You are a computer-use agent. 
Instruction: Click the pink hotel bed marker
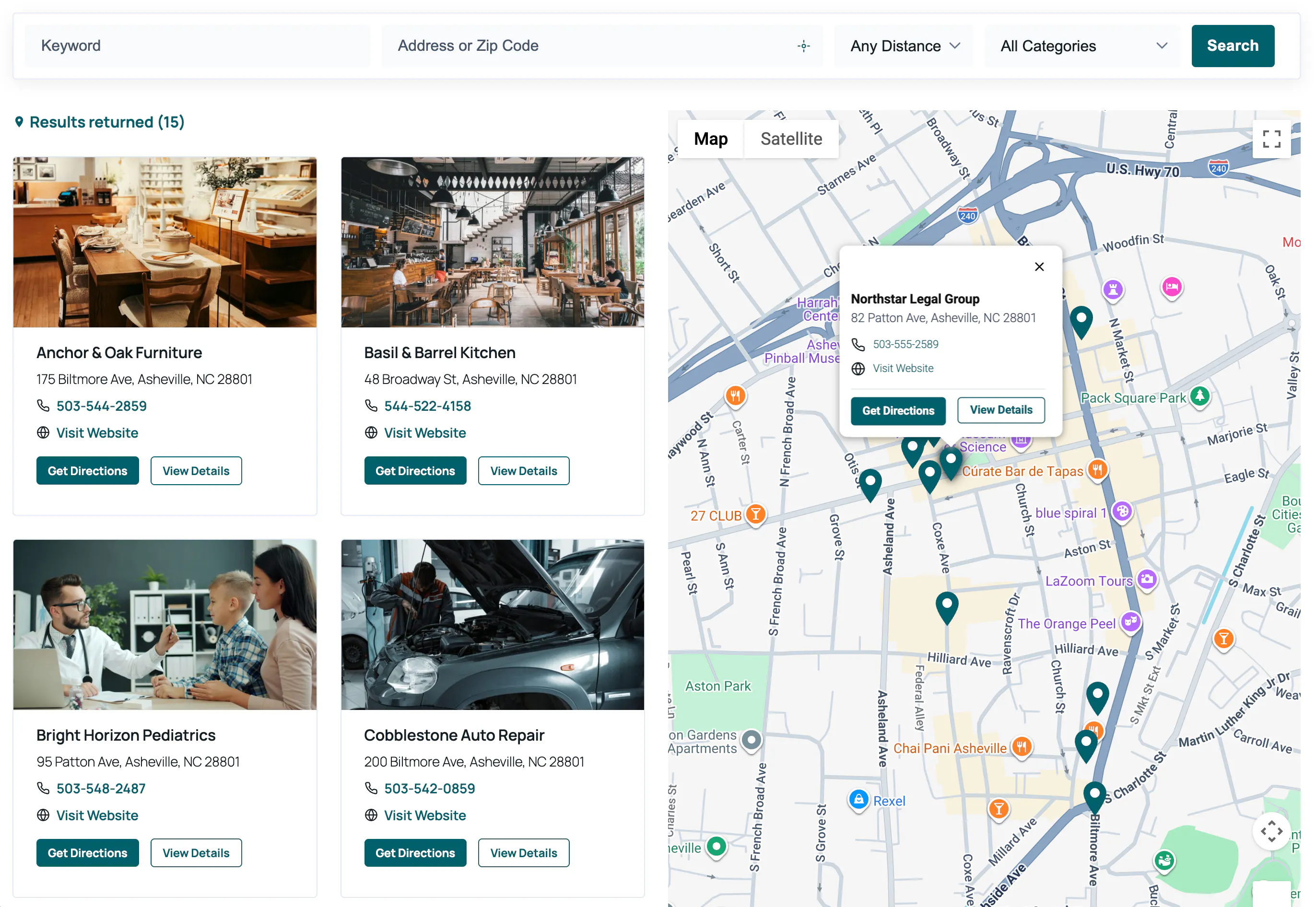pos(1172,288)
